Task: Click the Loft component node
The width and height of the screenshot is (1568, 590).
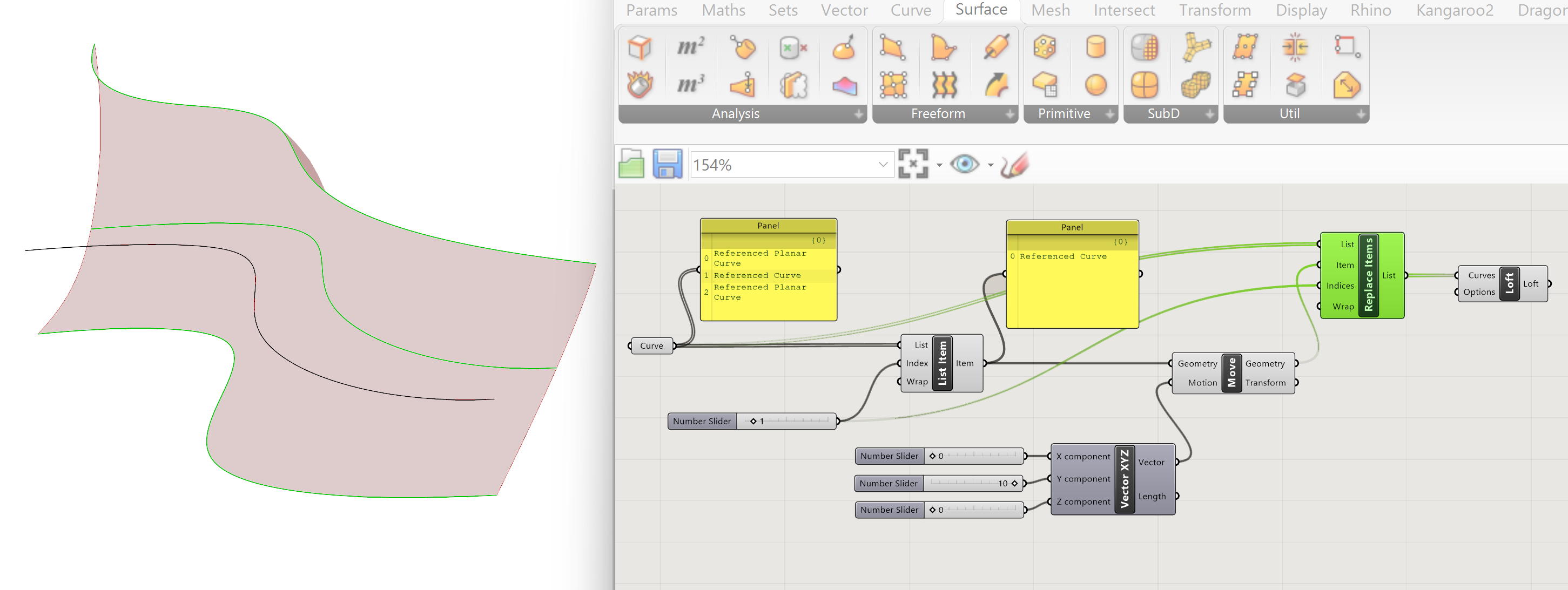Action: tap(1509, 283)
